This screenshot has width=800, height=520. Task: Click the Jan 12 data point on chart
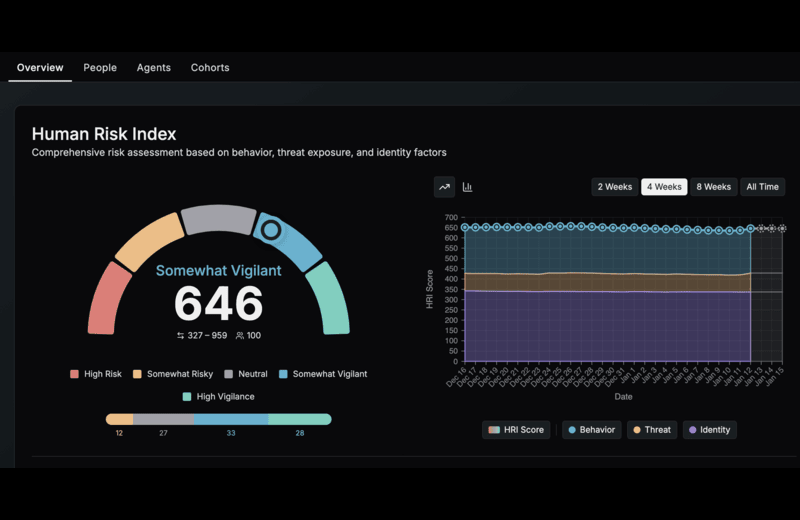[x=750, y=229]
